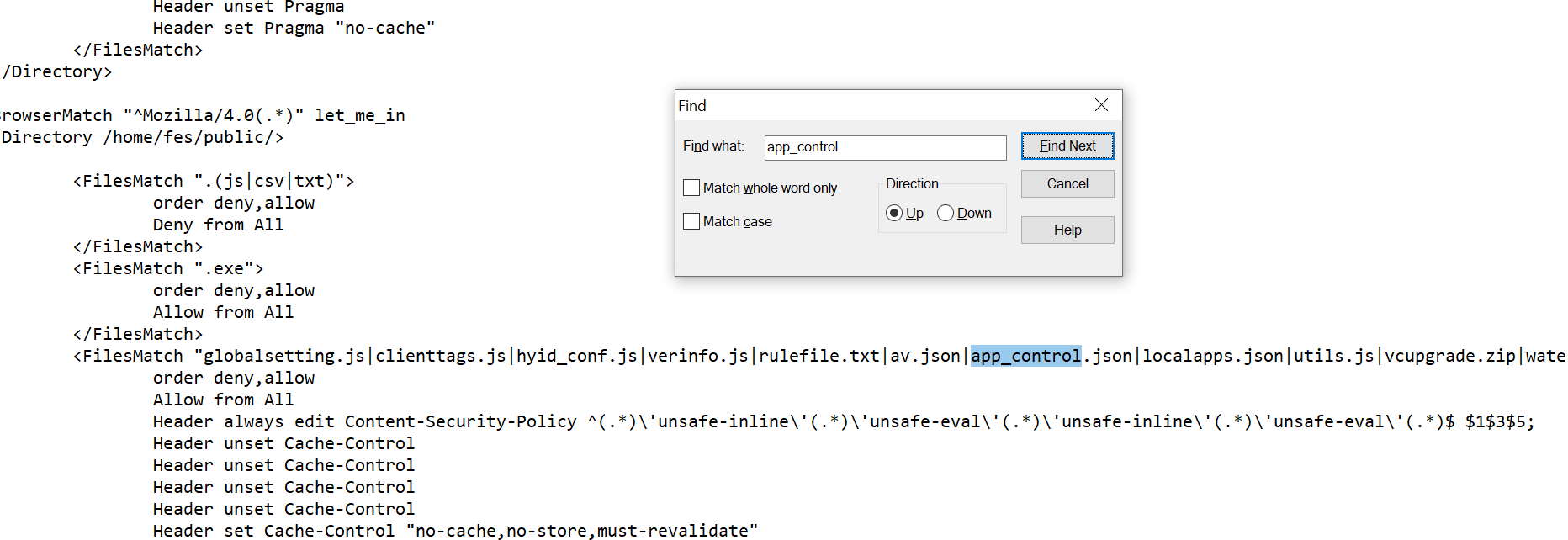Click the Find Next button
The height and width of the screenshot is (540, 1568).
click(x=1067, y=146)
